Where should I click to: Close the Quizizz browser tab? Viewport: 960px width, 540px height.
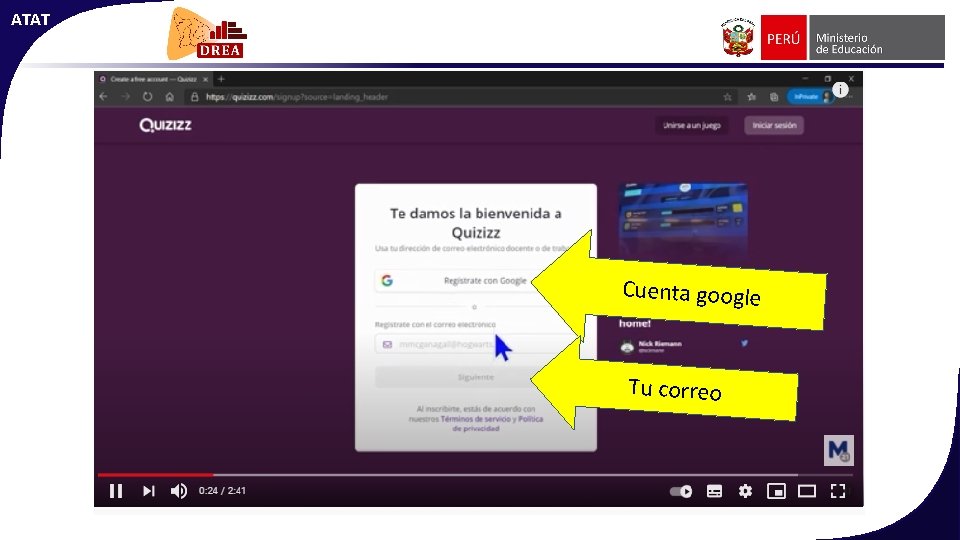tap(206, 79)
